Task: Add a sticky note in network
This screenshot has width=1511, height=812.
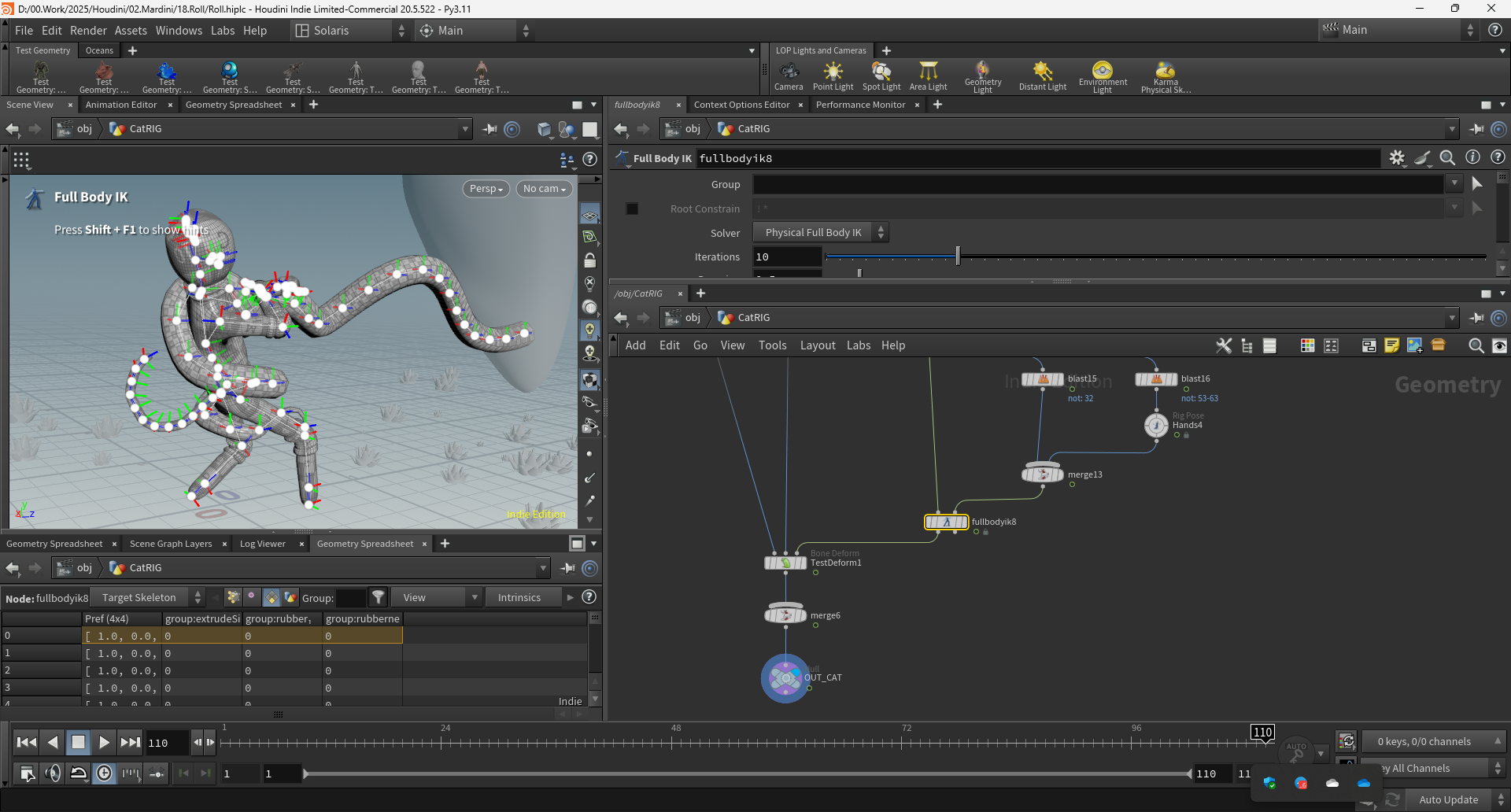Action: click(1391, 345)
